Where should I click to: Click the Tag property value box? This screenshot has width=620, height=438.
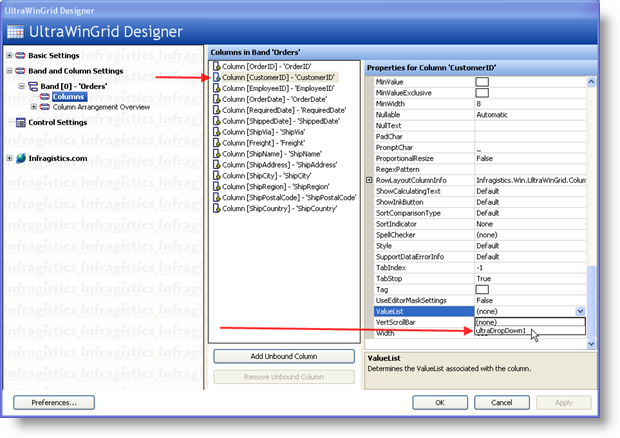point(481,289)
